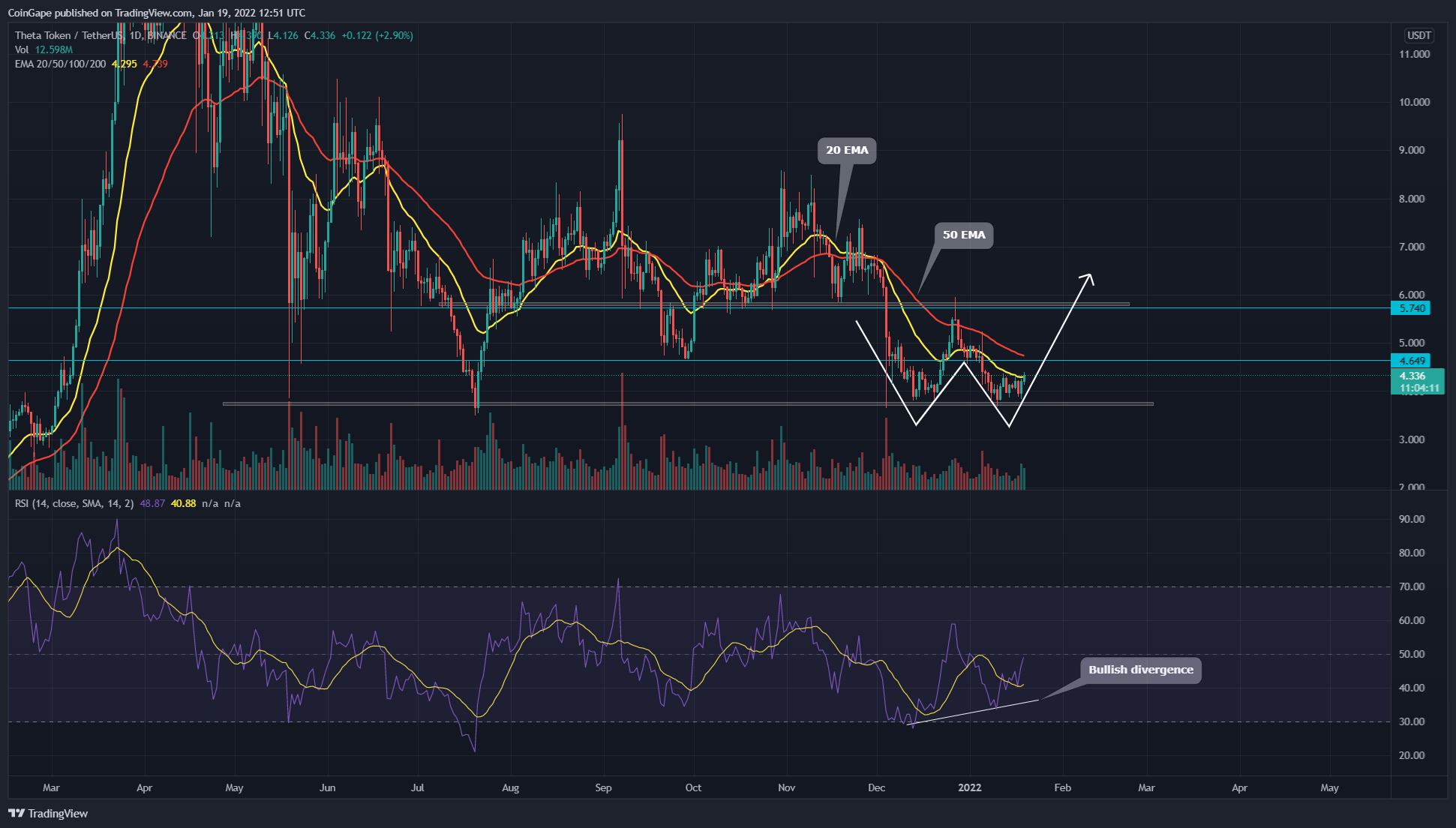Viewport: 1456px width, 828px height.
Task: Click the Sep label on time axis
Action: tap(603, 787)
